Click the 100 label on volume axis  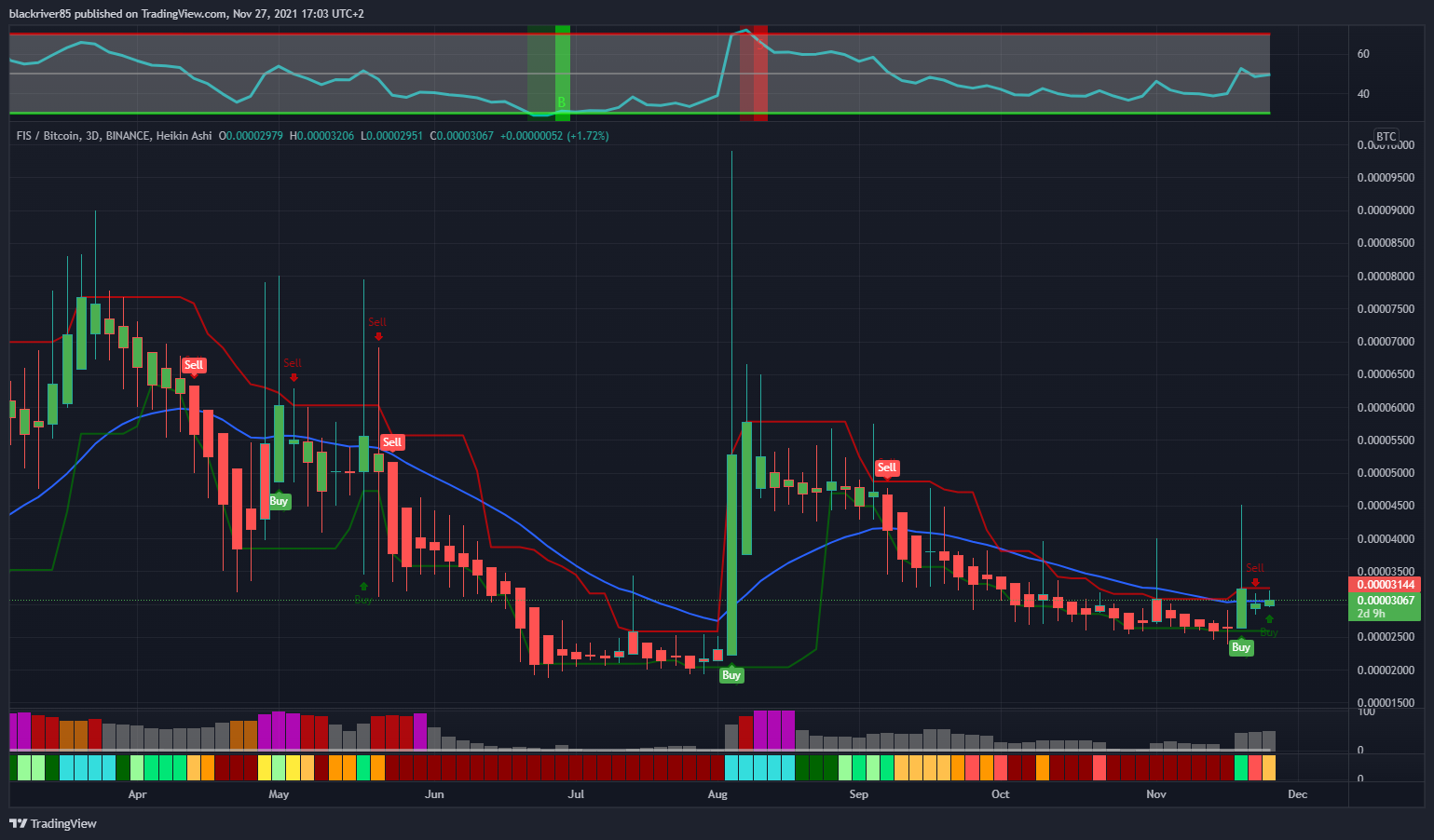pyautogui.click(x=1366, y=712)
